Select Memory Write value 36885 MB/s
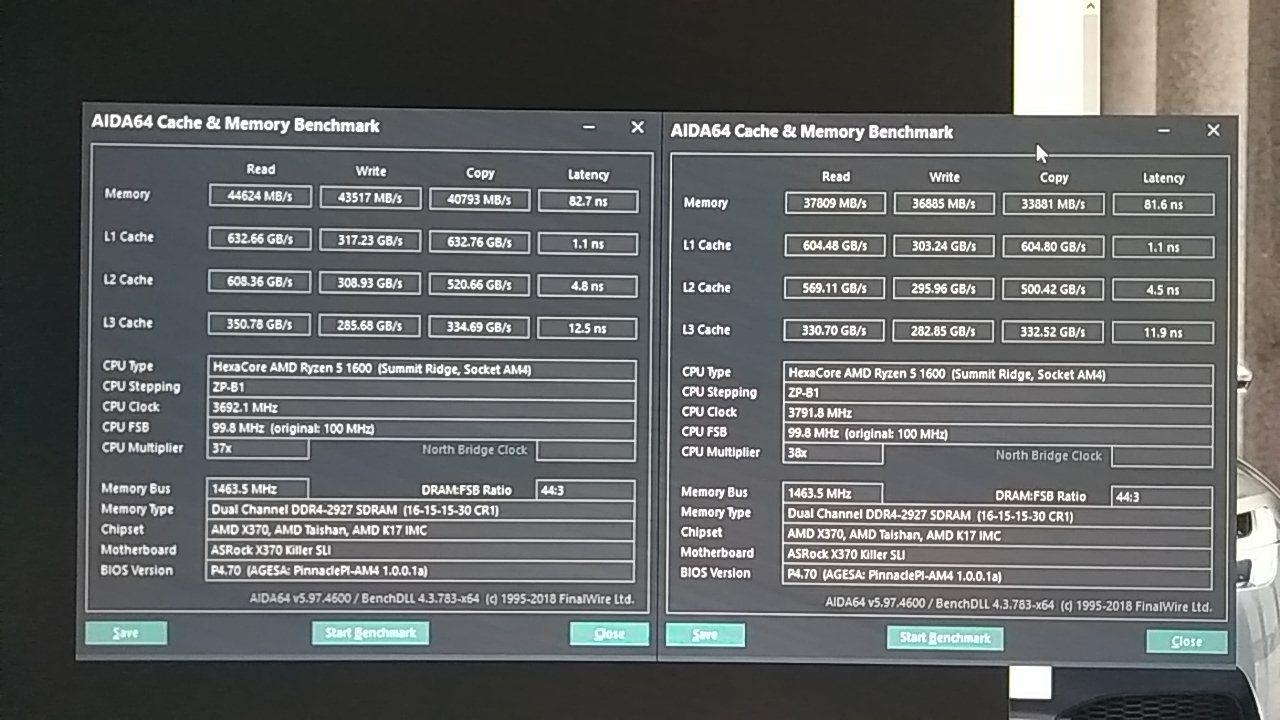Viewport: 1280px width, 720px height. coord(944,204)
